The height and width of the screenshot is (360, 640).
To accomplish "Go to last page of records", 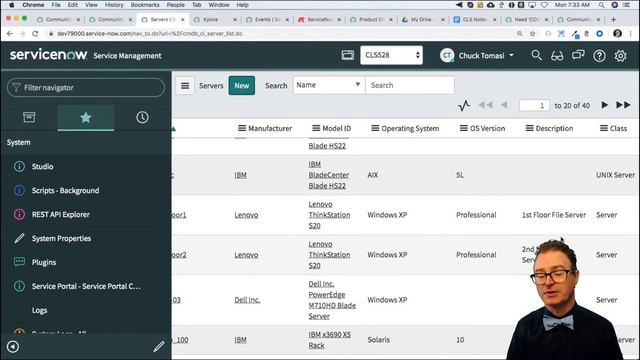I will [623, 105].
